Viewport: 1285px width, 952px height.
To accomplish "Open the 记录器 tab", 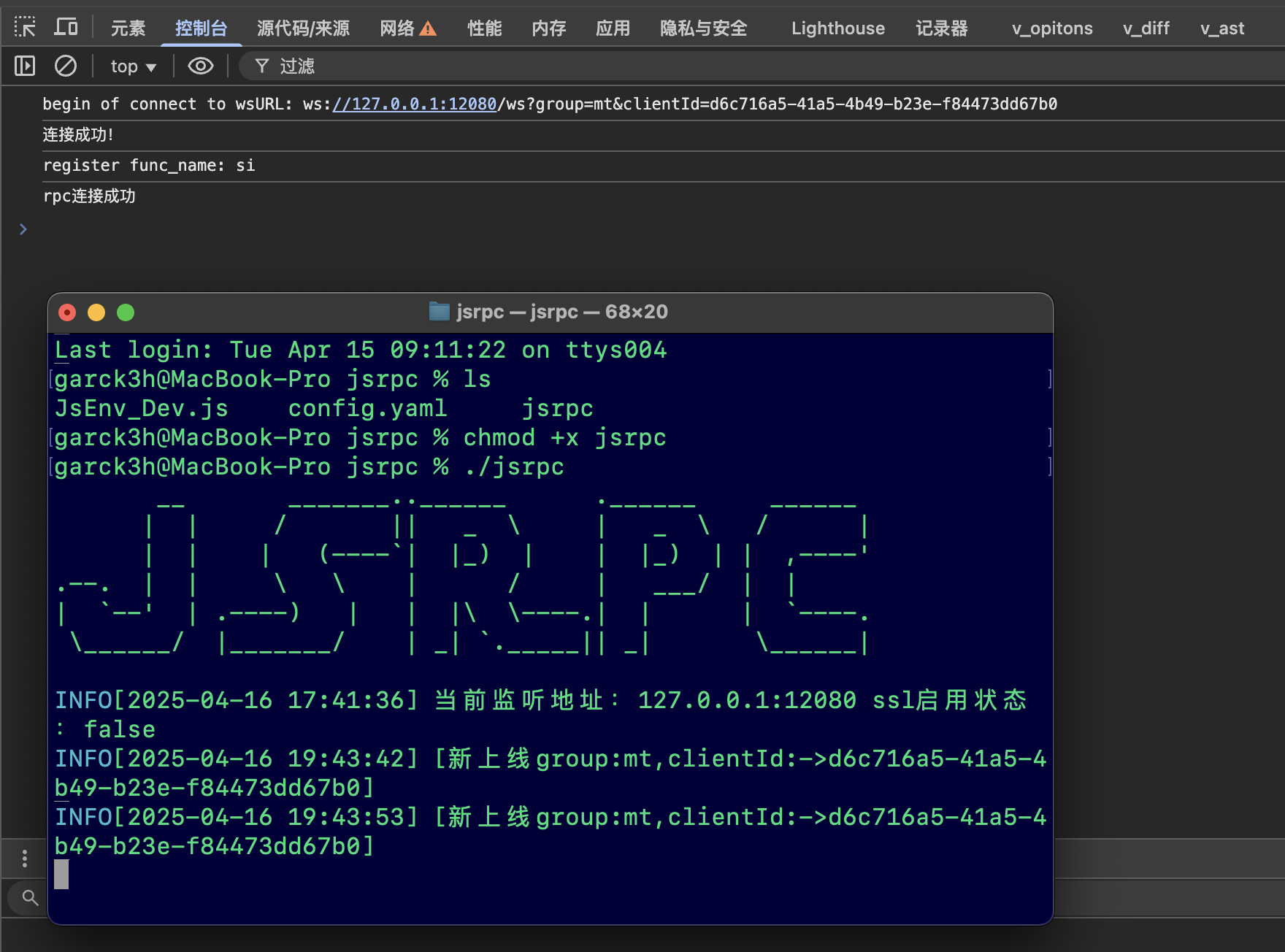I will point(941,28).
